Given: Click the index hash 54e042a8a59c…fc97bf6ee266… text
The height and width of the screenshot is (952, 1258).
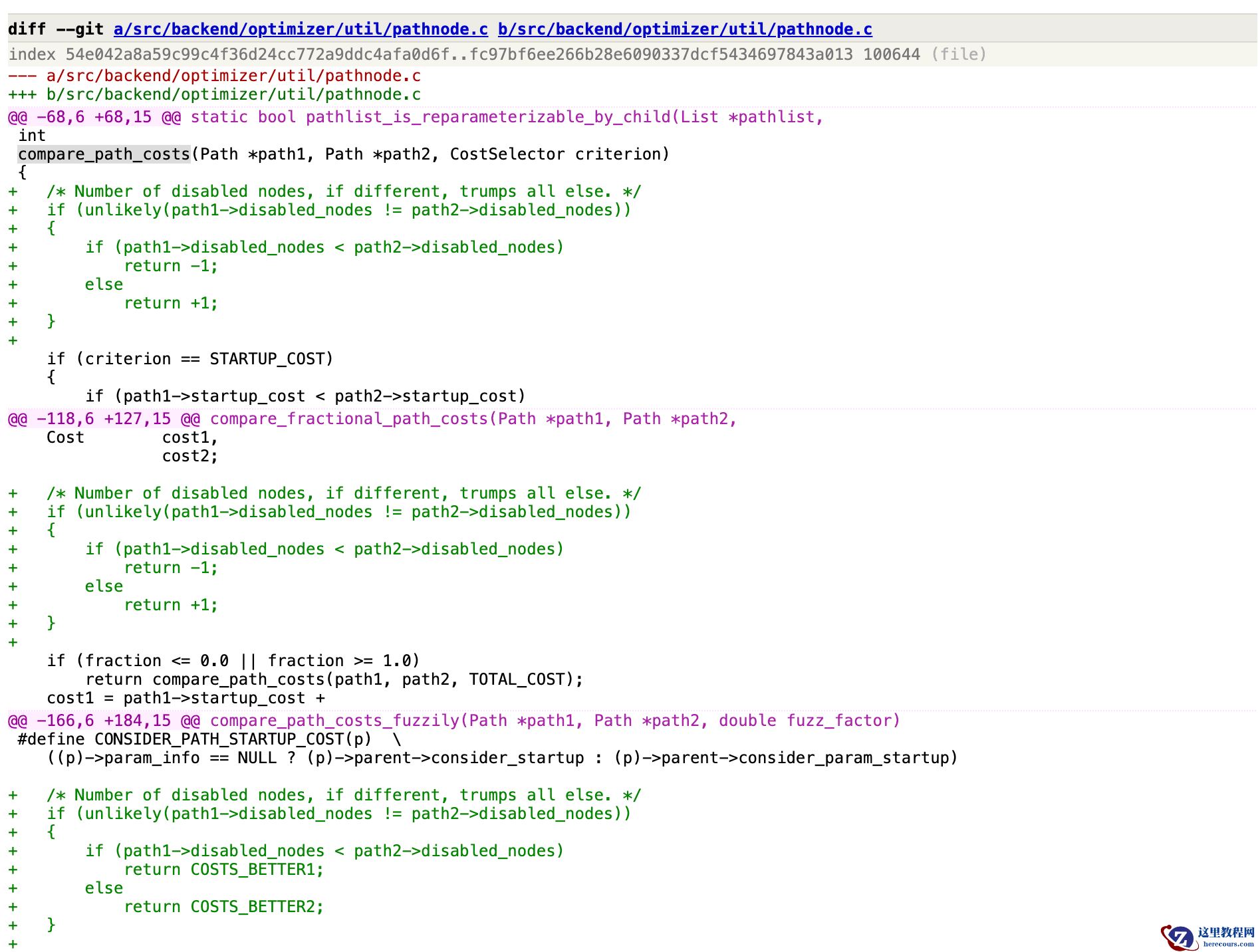Looking at the screenshot, I should coord(459,55).
